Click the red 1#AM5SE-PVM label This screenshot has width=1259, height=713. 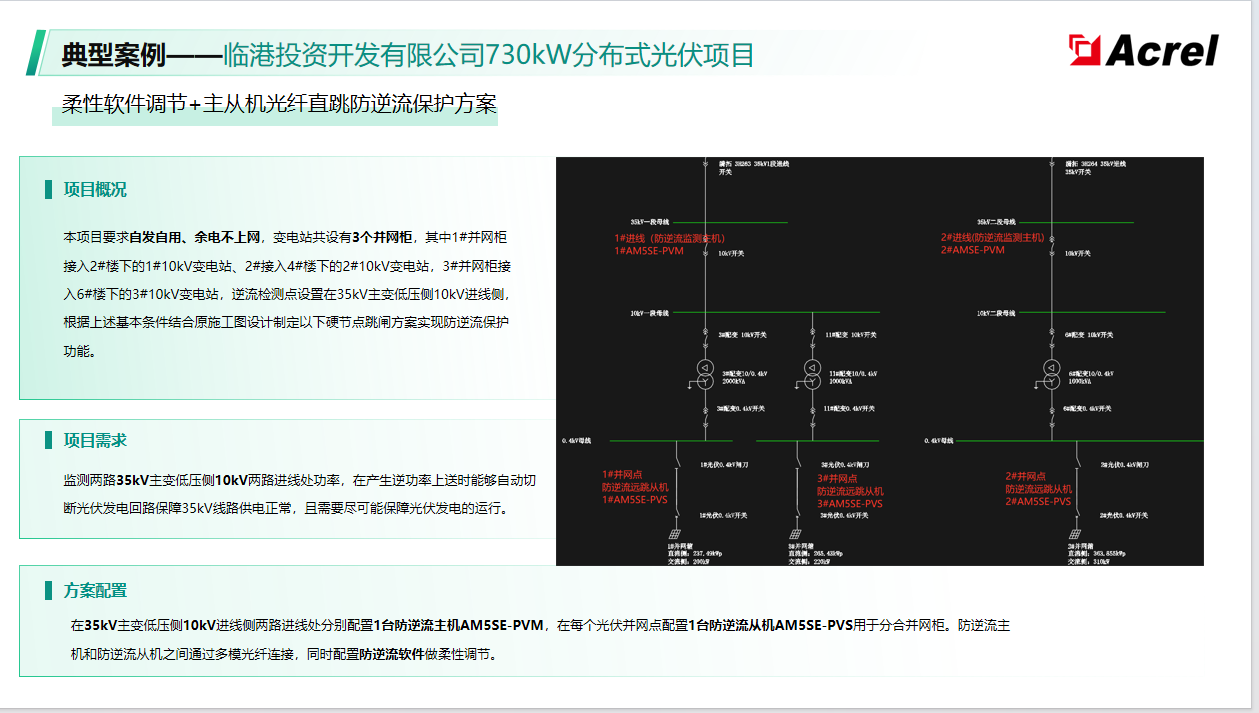tap(649, 251)
